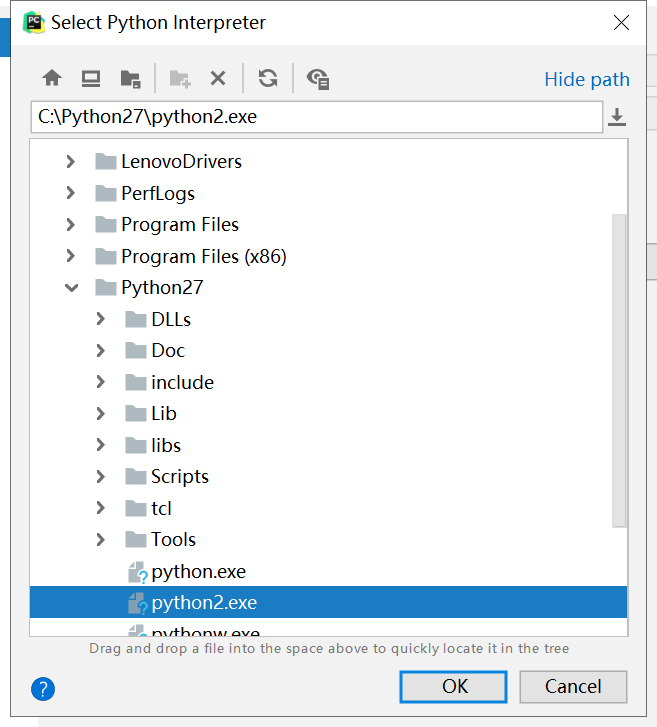Viewport: 657px width, 727px height.
Task: Click the Delete X toolbar icon
Action: click(x=217, y=78)
